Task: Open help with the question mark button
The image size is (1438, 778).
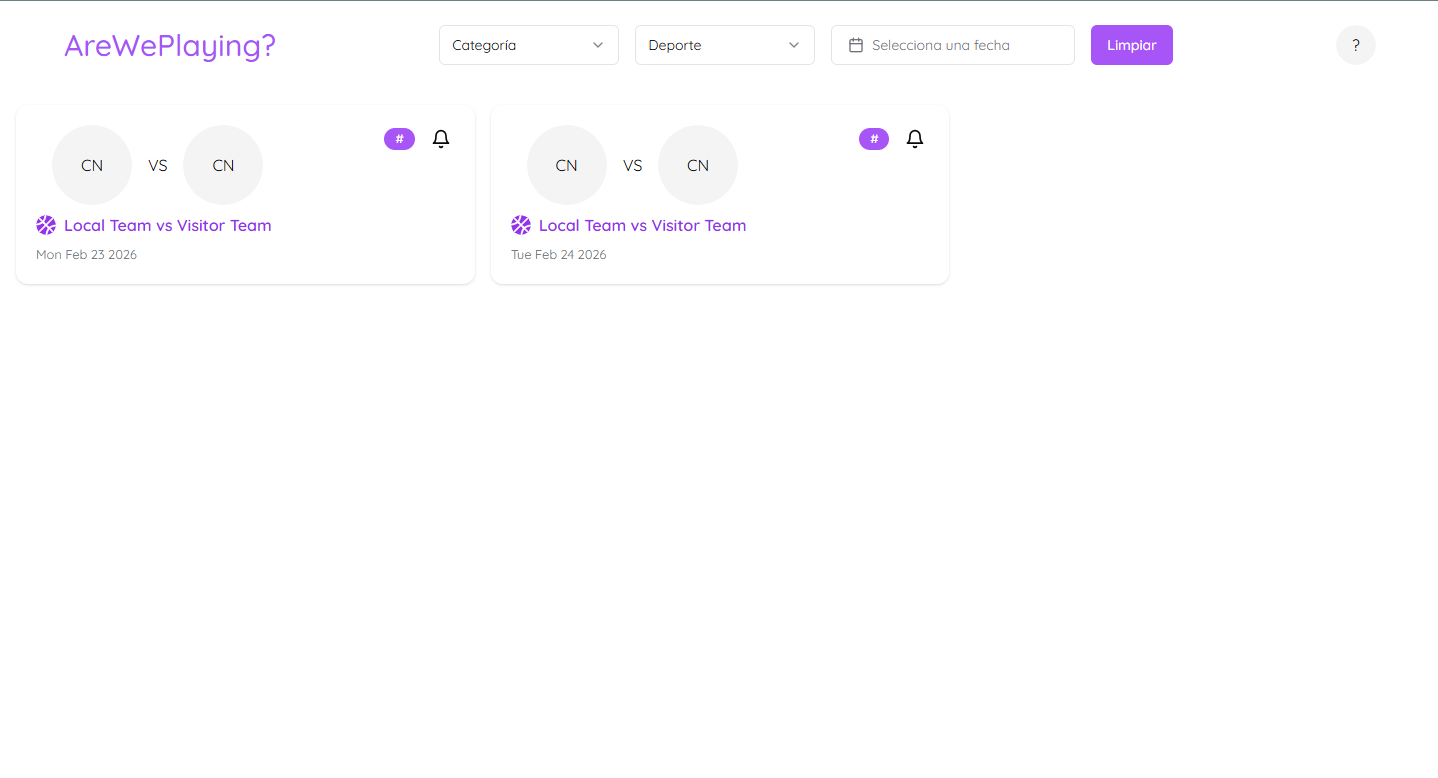Action: click(x=1355, y=45)
